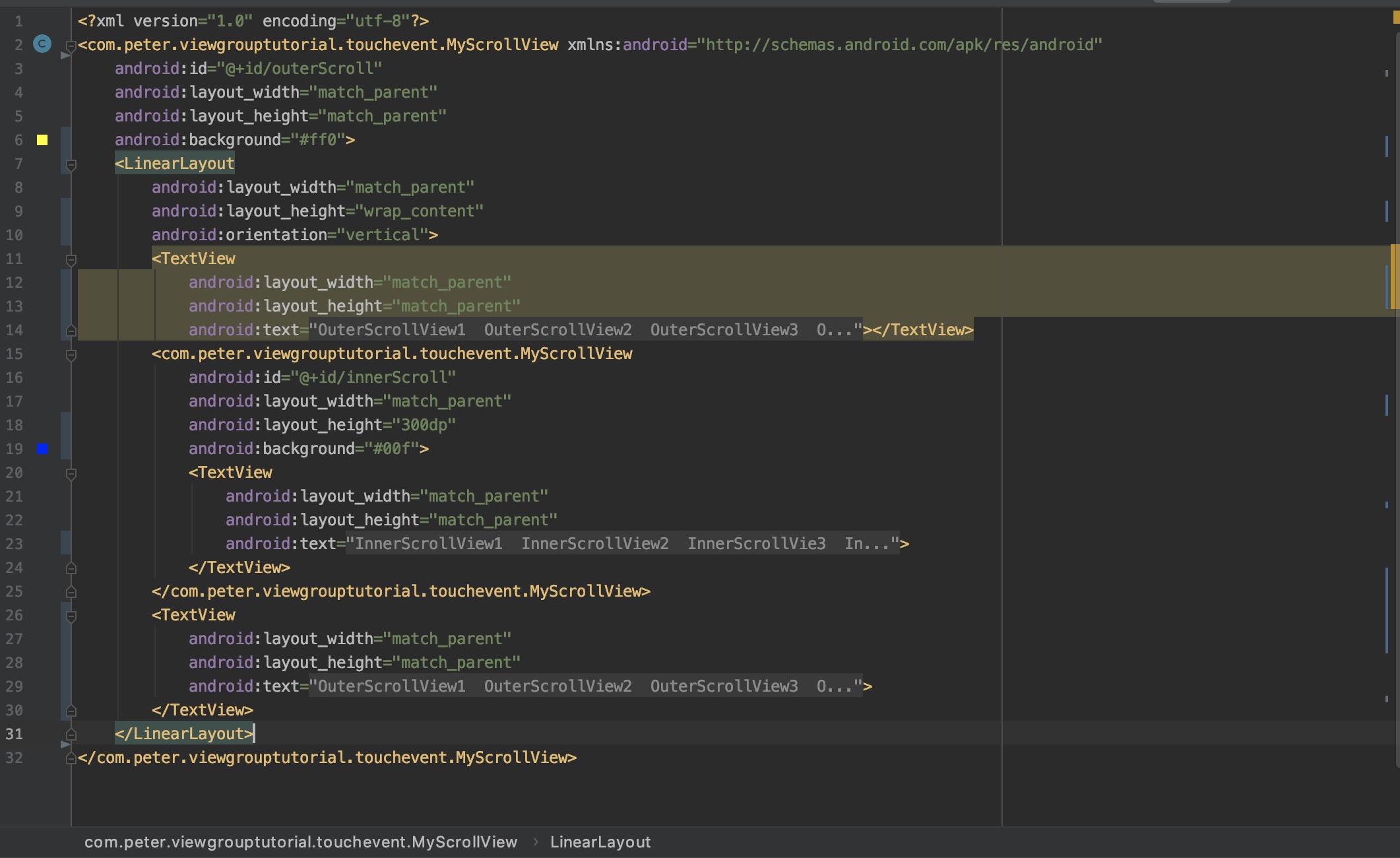This screenshot has height=858, width=1400.
Task: Click the class gutter icon on line 2
Action: click(x=42, y=44)
